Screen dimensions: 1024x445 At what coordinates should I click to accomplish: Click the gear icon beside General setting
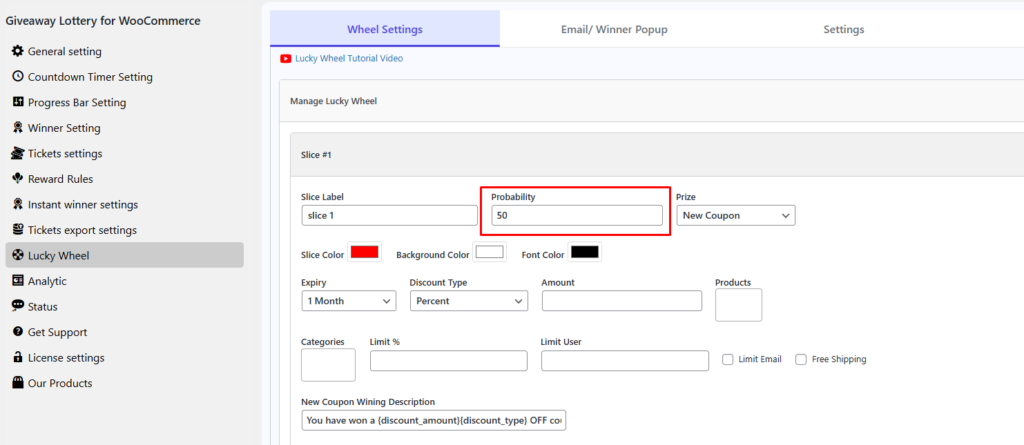pos(17,51)
